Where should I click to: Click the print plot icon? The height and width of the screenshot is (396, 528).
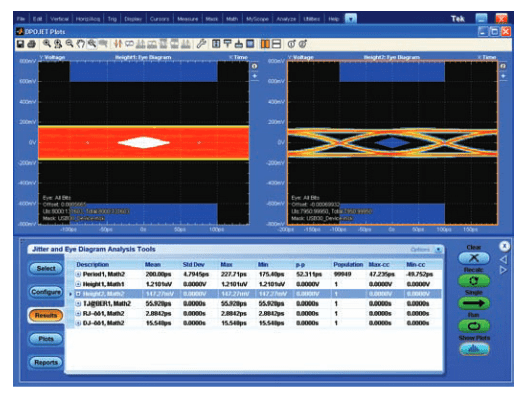[x=32, y=44]
